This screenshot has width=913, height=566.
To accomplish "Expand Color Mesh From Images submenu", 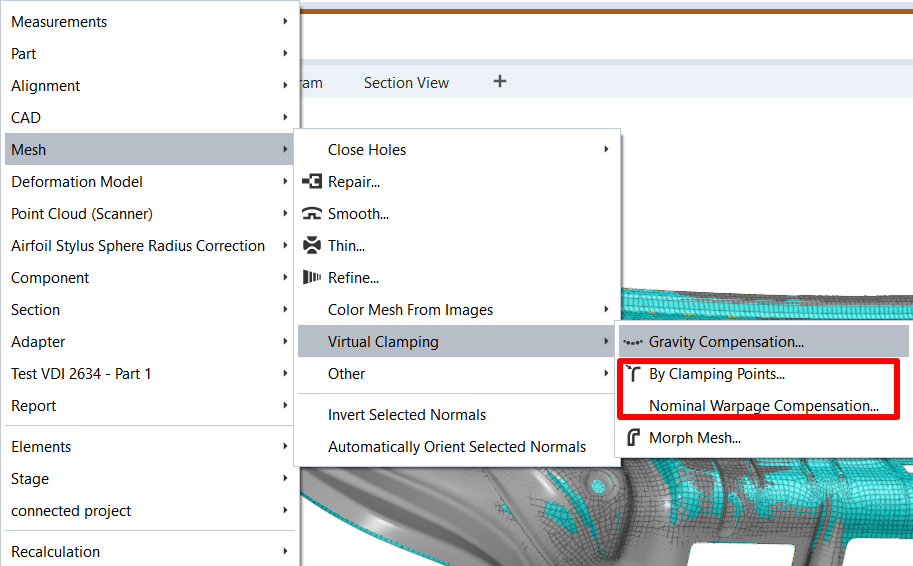I will pos(606,310).
